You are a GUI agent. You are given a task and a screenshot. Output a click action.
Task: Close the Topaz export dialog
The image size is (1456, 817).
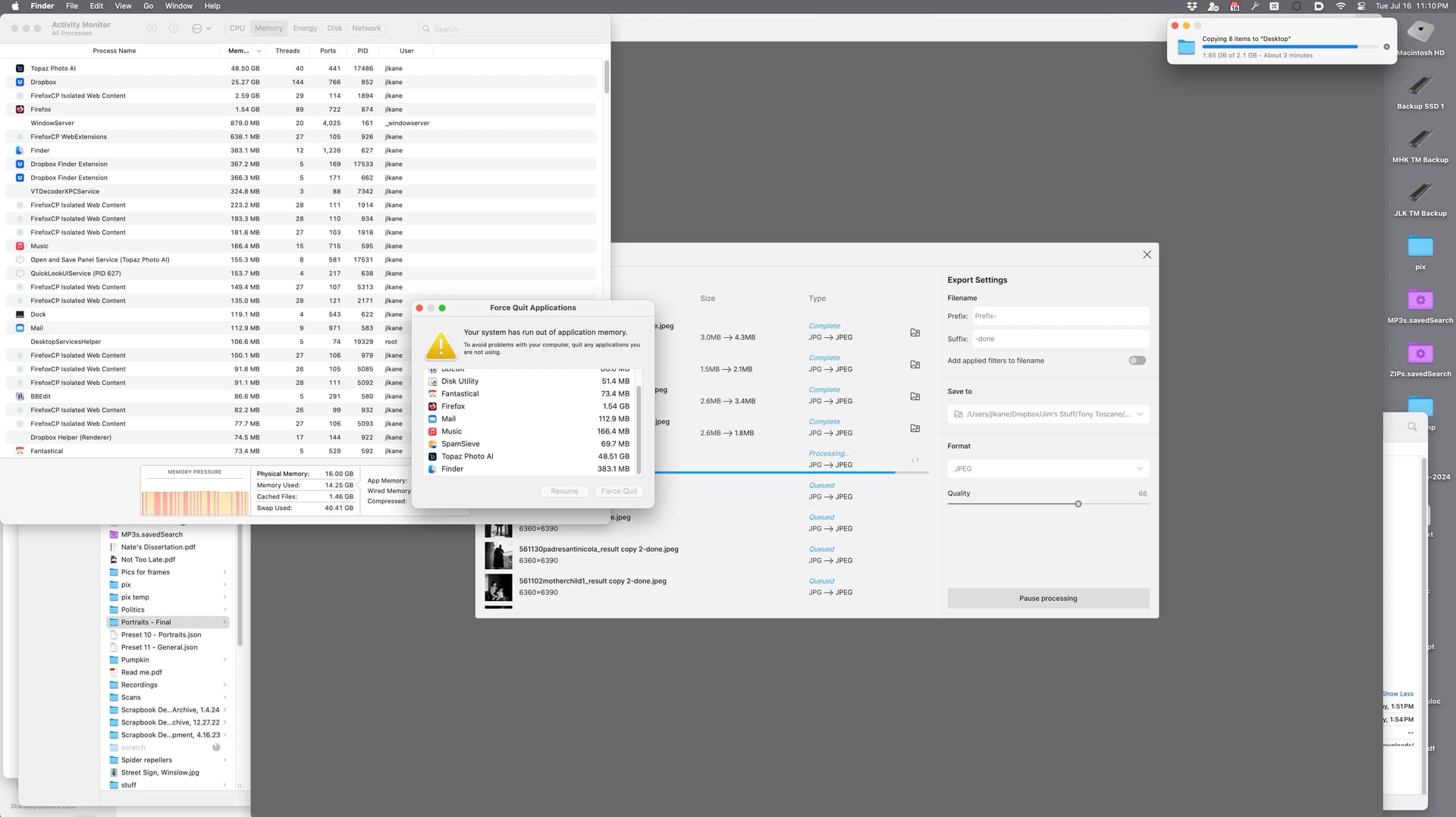pos(1147,255)
